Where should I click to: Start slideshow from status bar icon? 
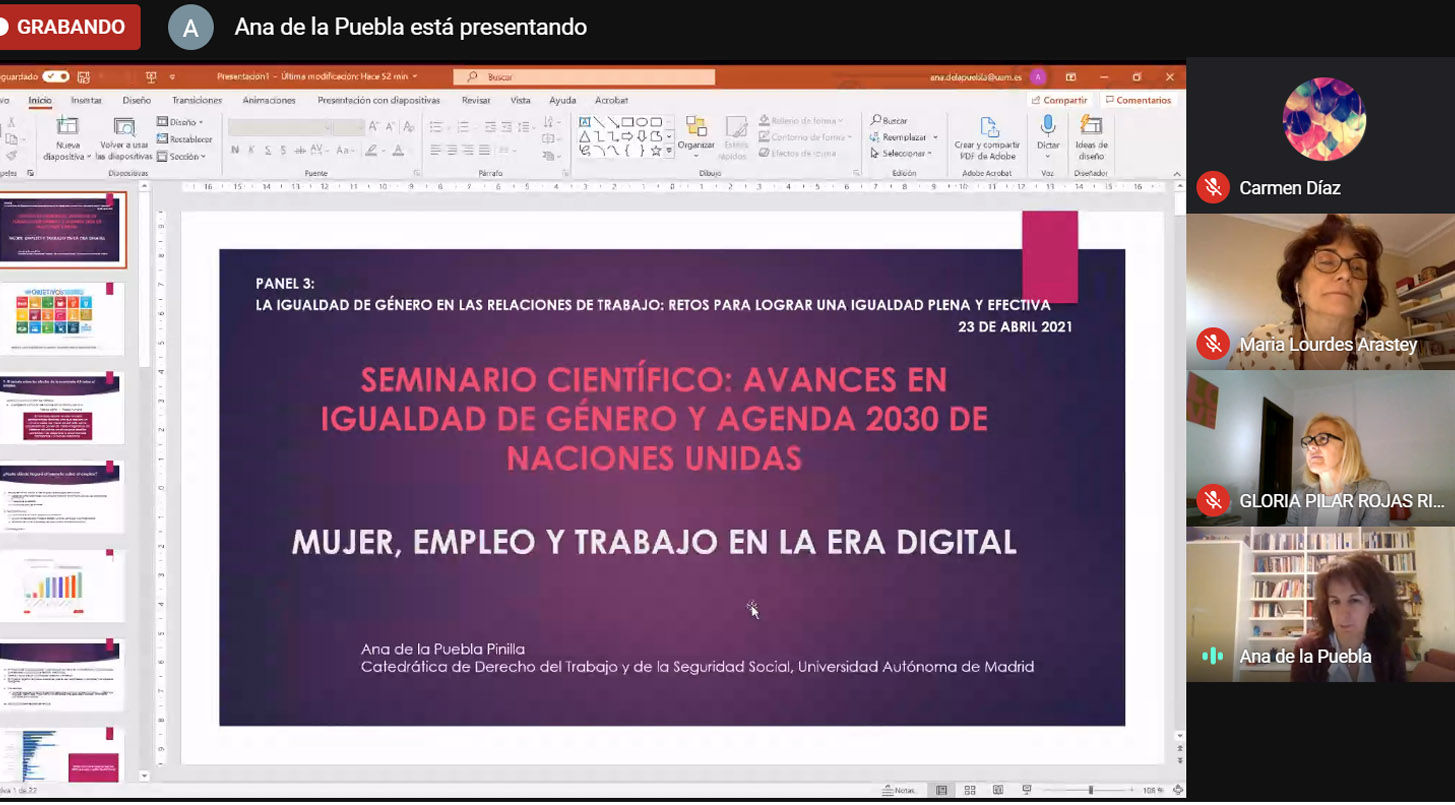click(x=1027, y=790)
